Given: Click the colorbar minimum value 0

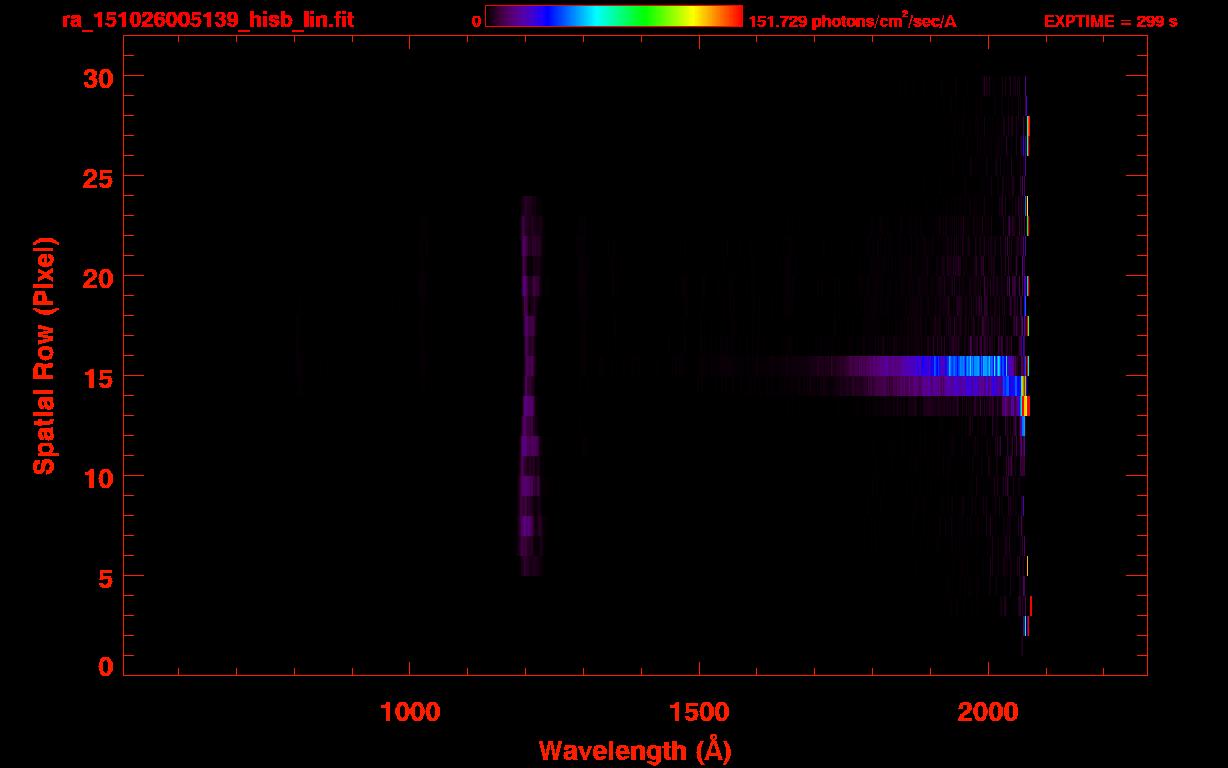Looking at the screenshot, I should [477, 22].
